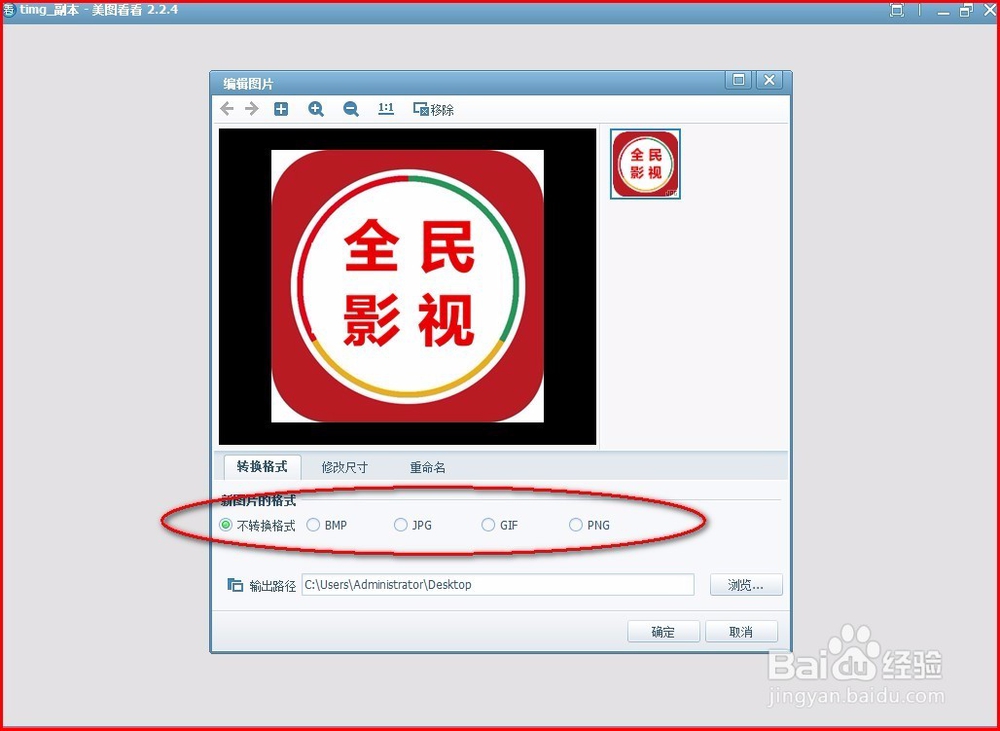Image resolution: width=1000 pixels, height=731 pixels.
Task: Choose JPG as new image format
Action: point(413,525)
